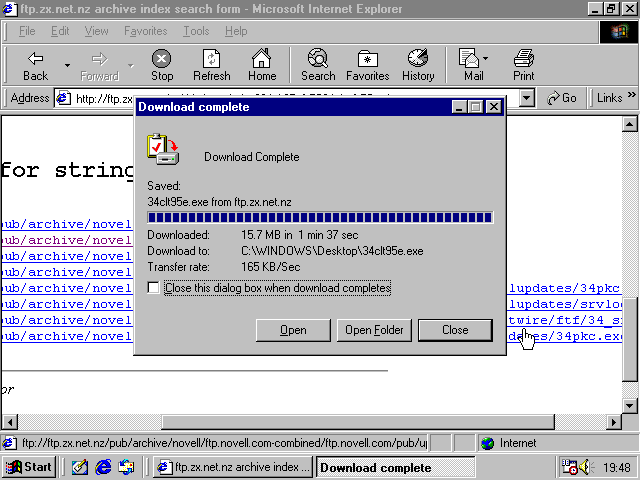Launch Internet Explorer from quick launch
This screenshot has height=480, width=640.
coord(103,467)
